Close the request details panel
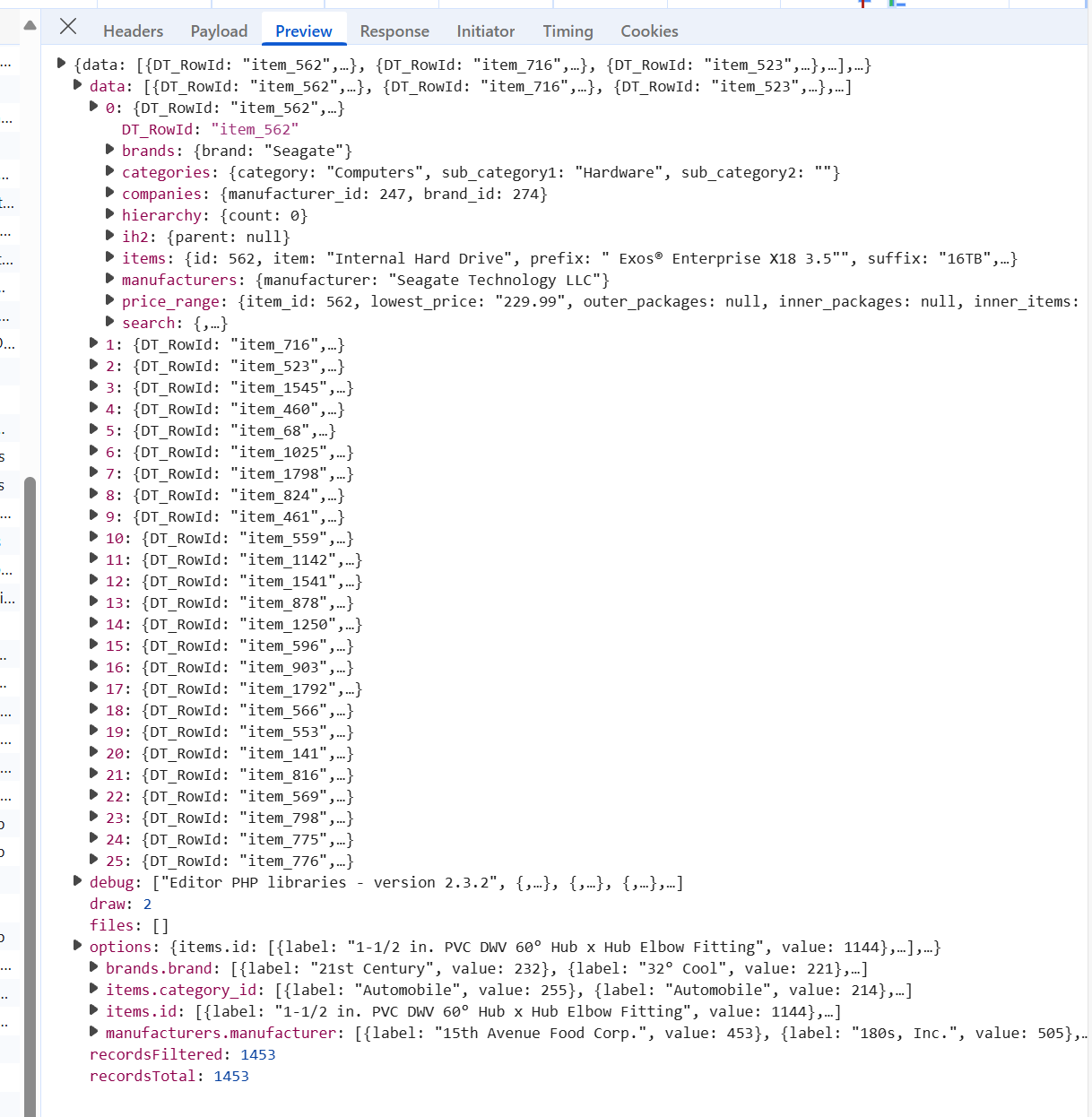The image size is (1092, 1117). pyautogui.click(x=68, y=27)
